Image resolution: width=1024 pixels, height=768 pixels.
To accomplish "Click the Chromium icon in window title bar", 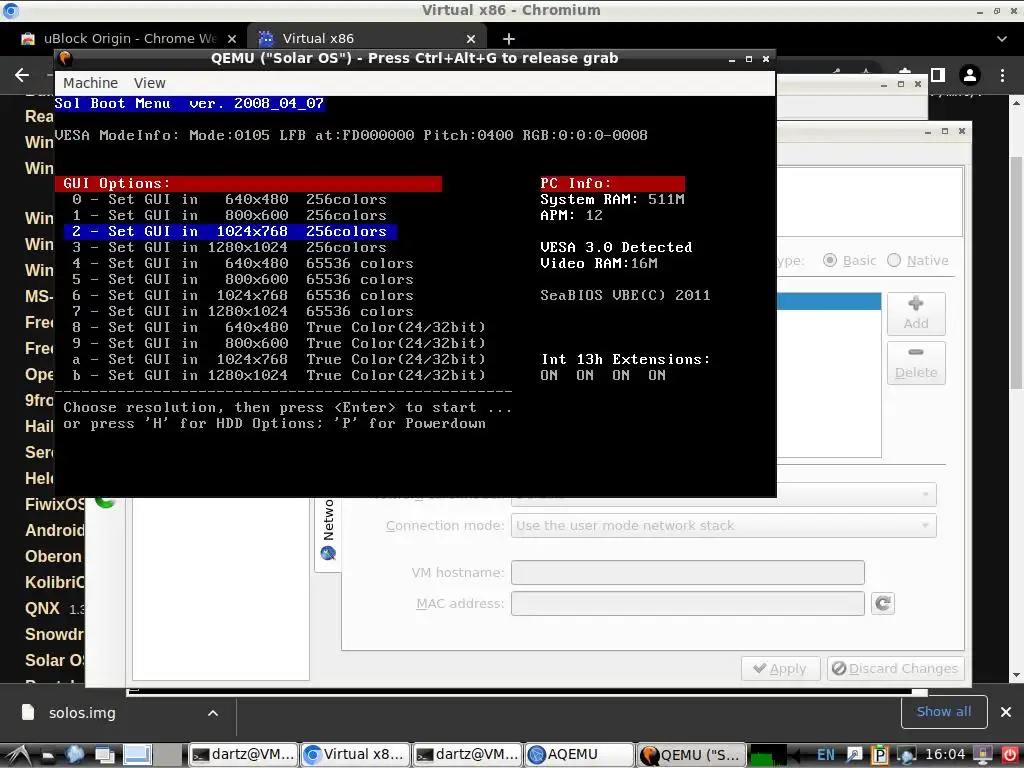I will click(11, 10).
